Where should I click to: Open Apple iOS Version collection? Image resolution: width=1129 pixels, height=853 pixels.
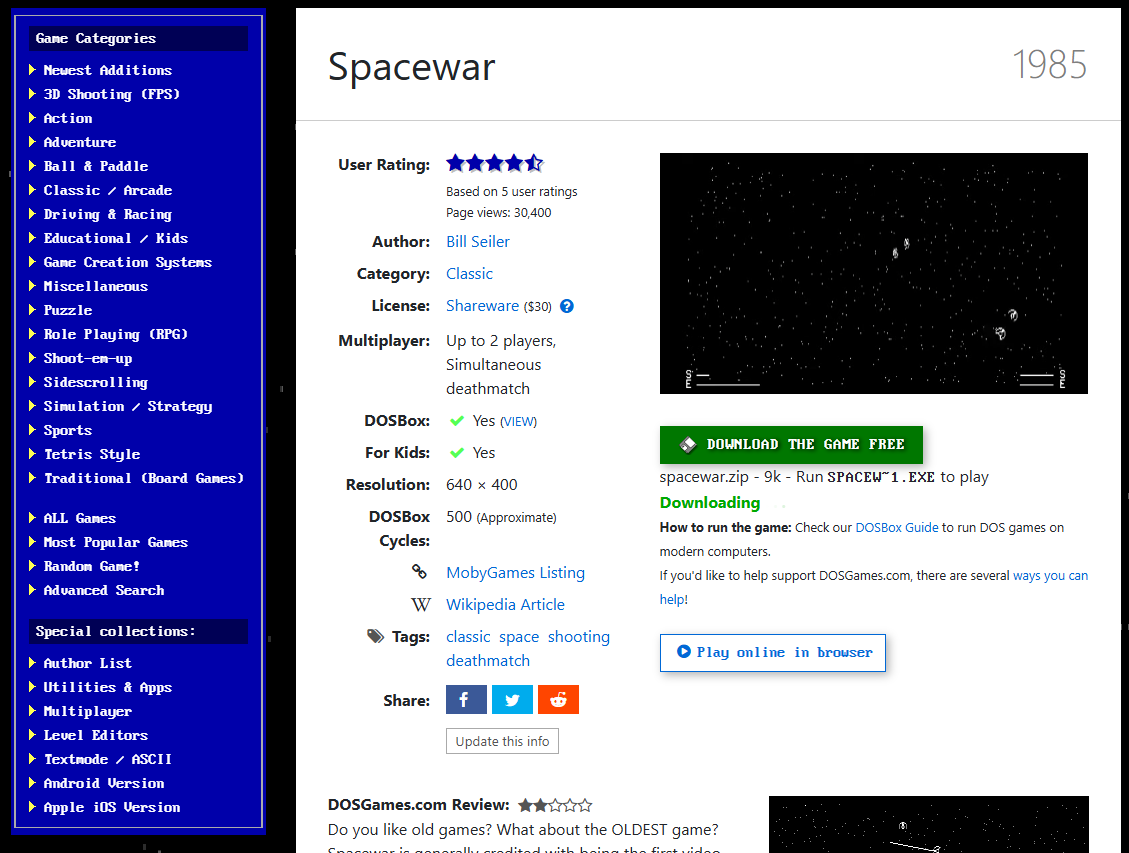click(x=112, y=808)
